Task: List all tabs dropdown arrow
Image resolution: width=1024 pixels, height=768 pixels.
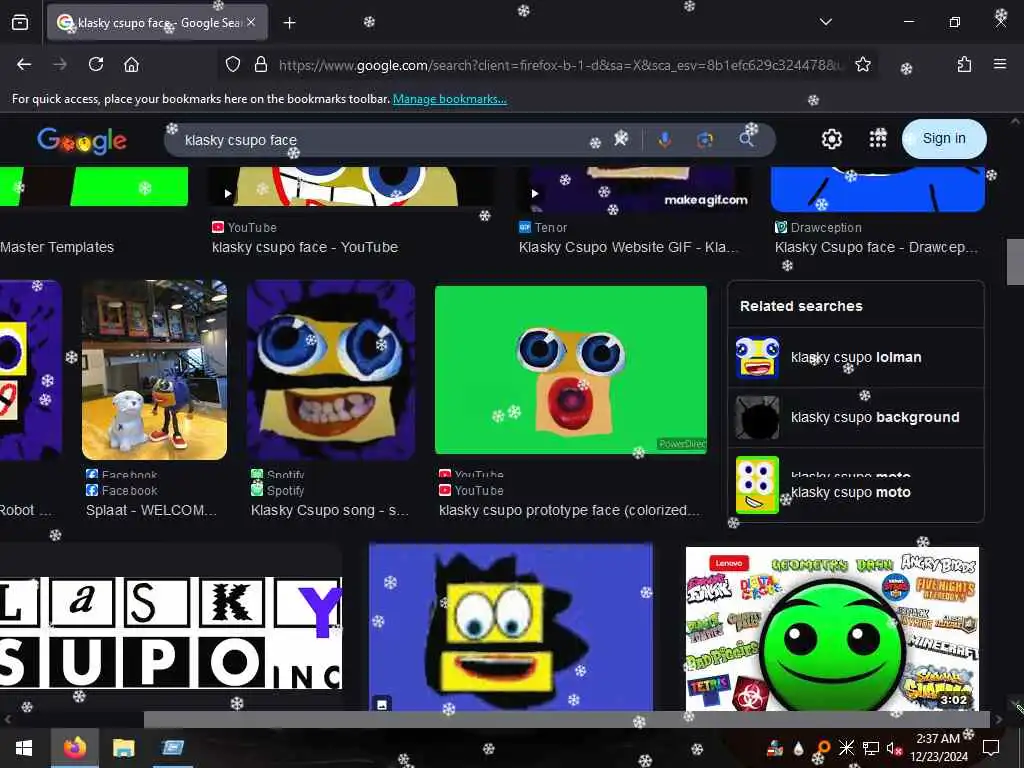Action: 825,22
